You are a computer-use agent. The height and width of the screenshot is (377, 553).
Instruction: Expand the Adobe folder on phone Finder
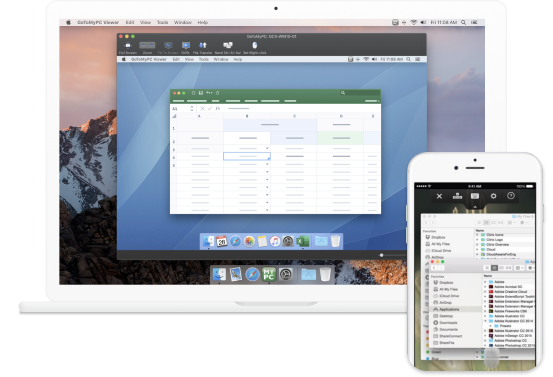point(485,282)
